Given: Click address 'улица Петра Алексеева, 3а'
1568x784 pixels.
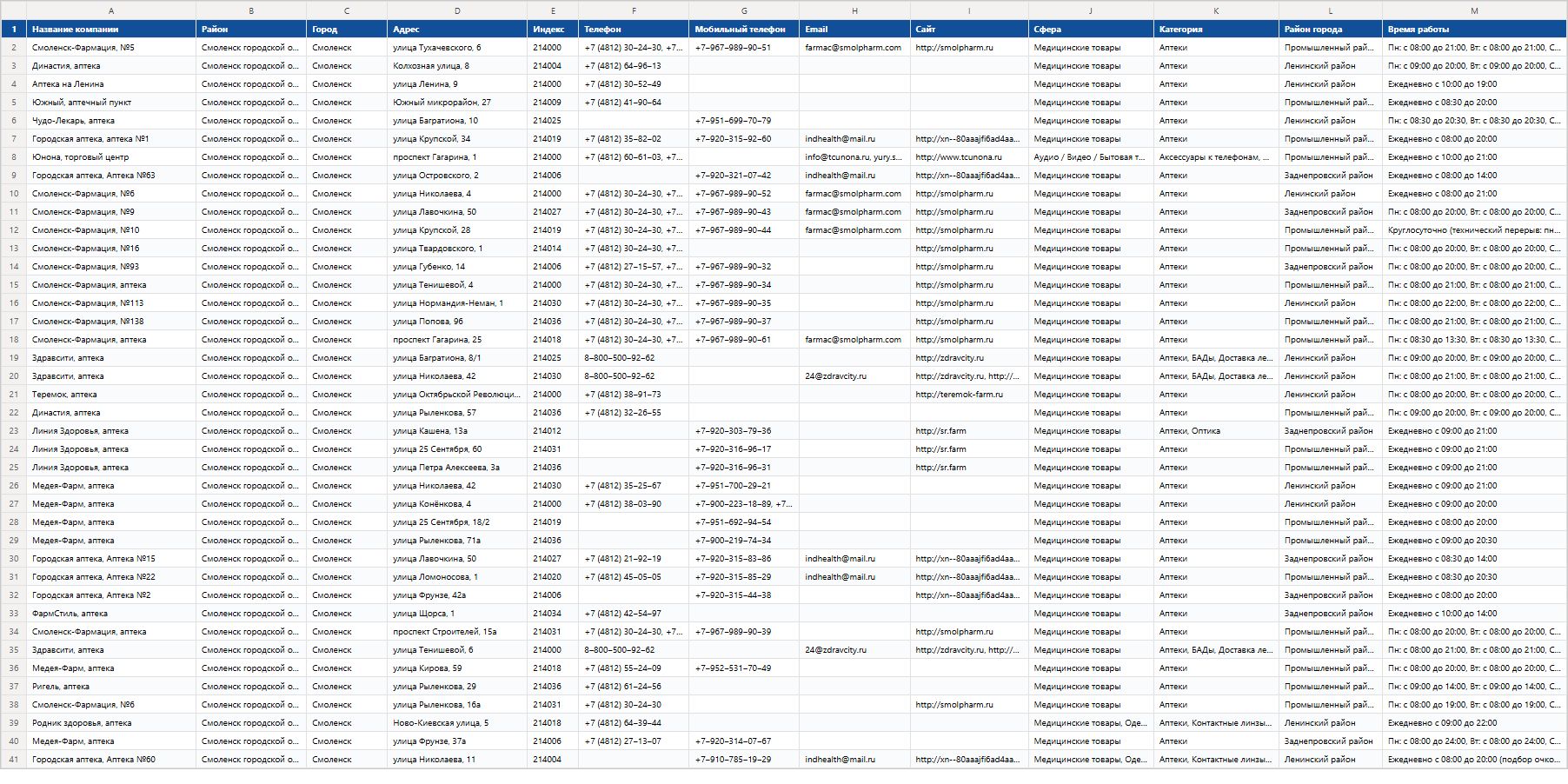Looking at the screenshot, I should pyautogui.click(x=457, y=468).
